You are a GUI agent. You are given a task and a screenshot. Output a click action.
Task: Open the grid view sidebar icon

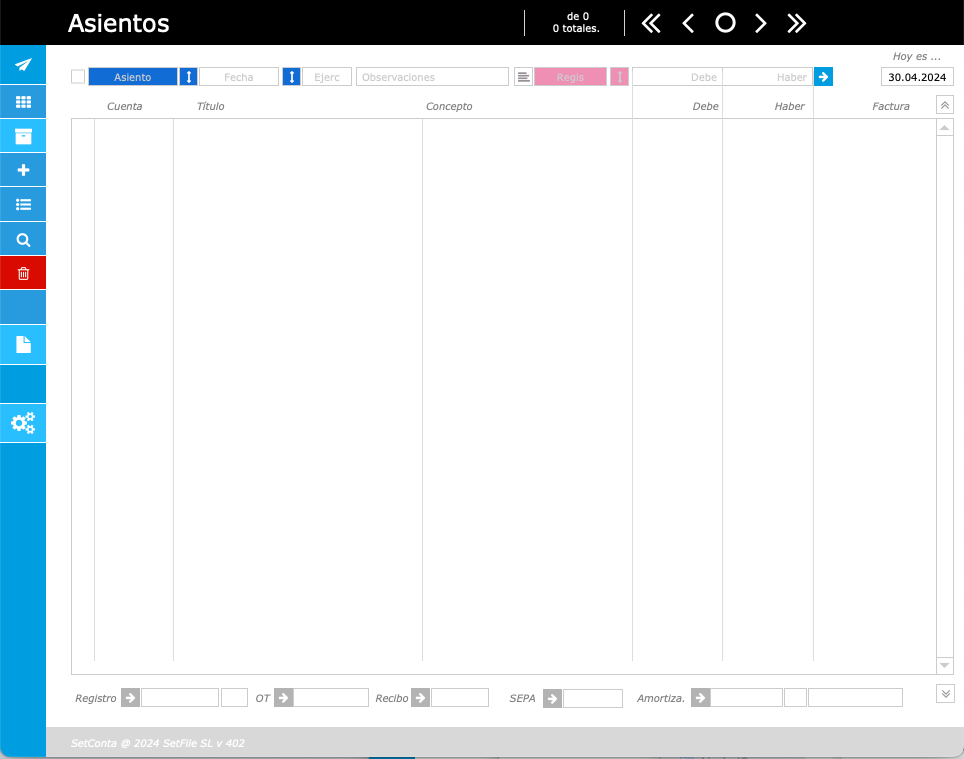coord(23,102)
